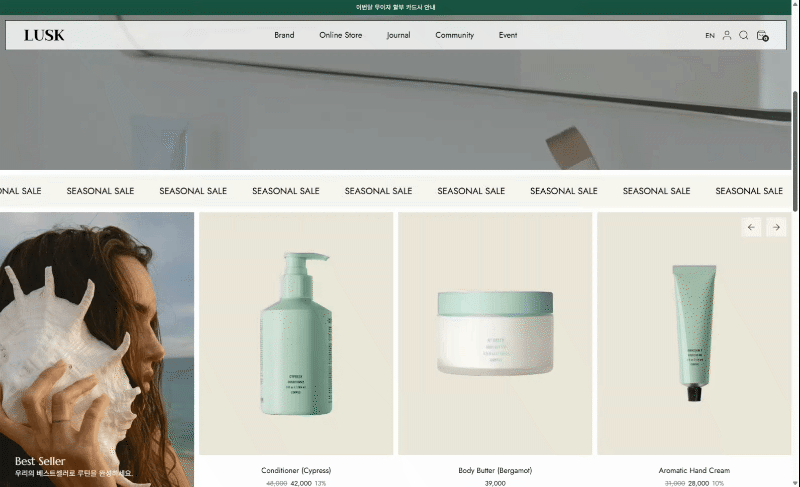Click the page vertical scrollbar thumb
The height and width of the screenshot is (487, 800).
(795, 151)
